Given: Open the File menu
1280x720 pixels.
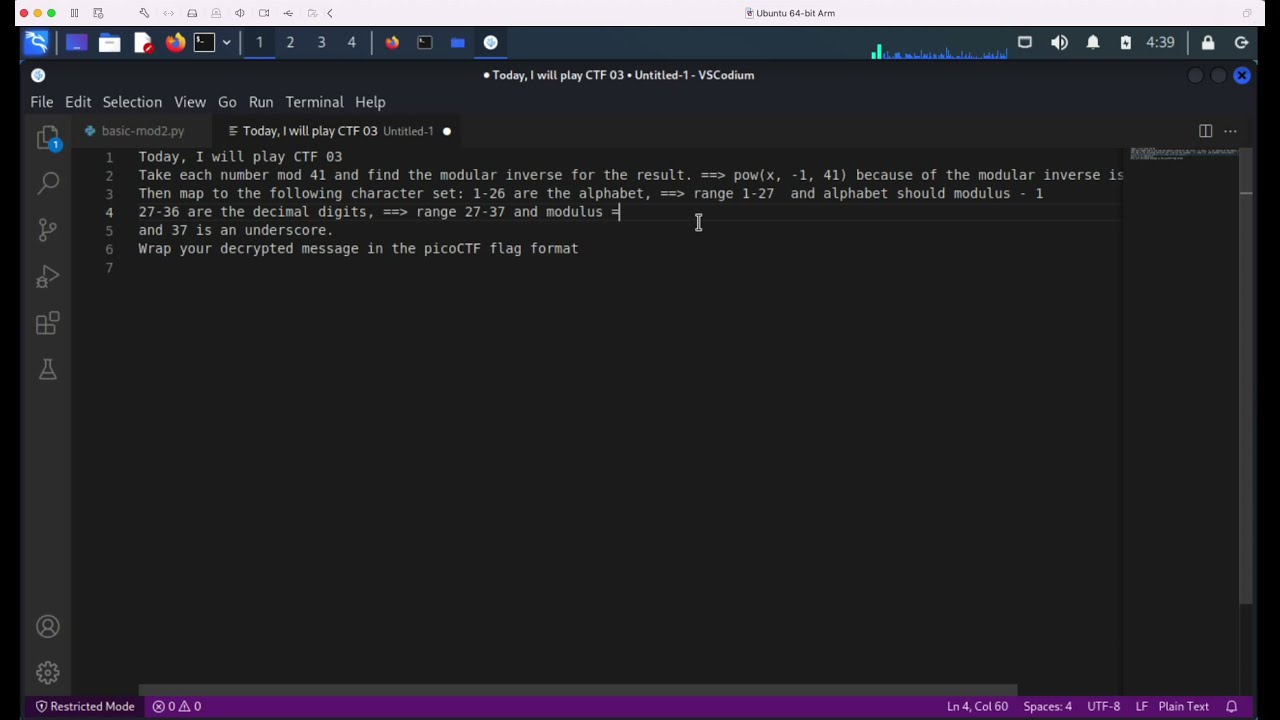Looking at the screenshot, I should click(x=42, y=102).
